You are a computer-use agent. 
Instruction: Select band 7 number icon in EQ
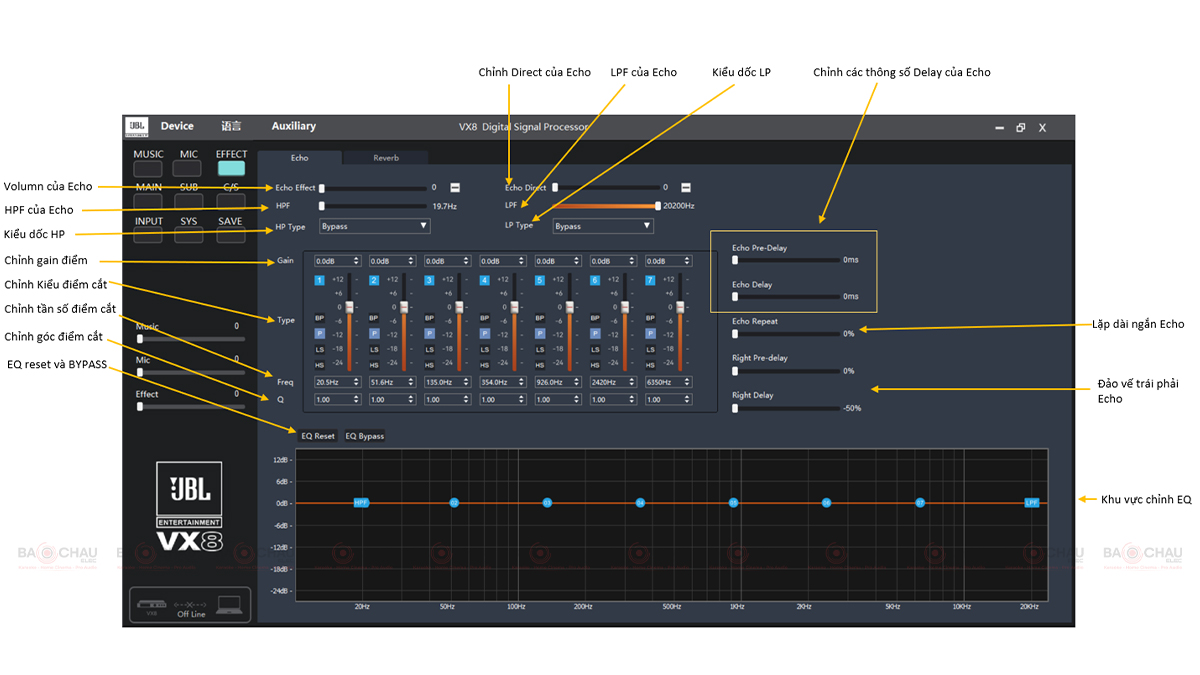650,281
